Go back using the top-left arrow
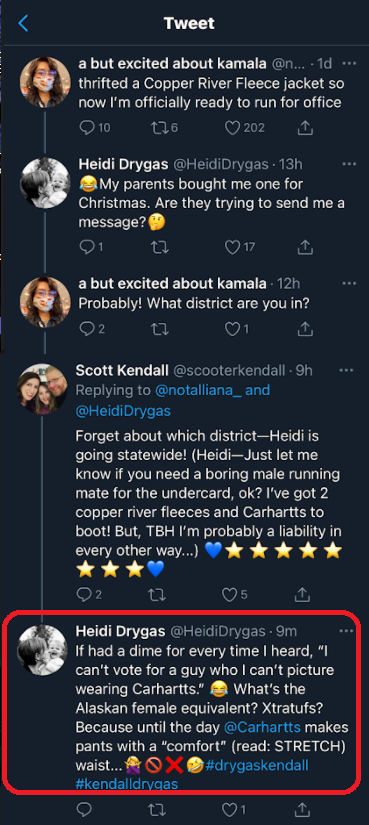The width and height of the screenshot is (369, 825). tap(23, 23)
